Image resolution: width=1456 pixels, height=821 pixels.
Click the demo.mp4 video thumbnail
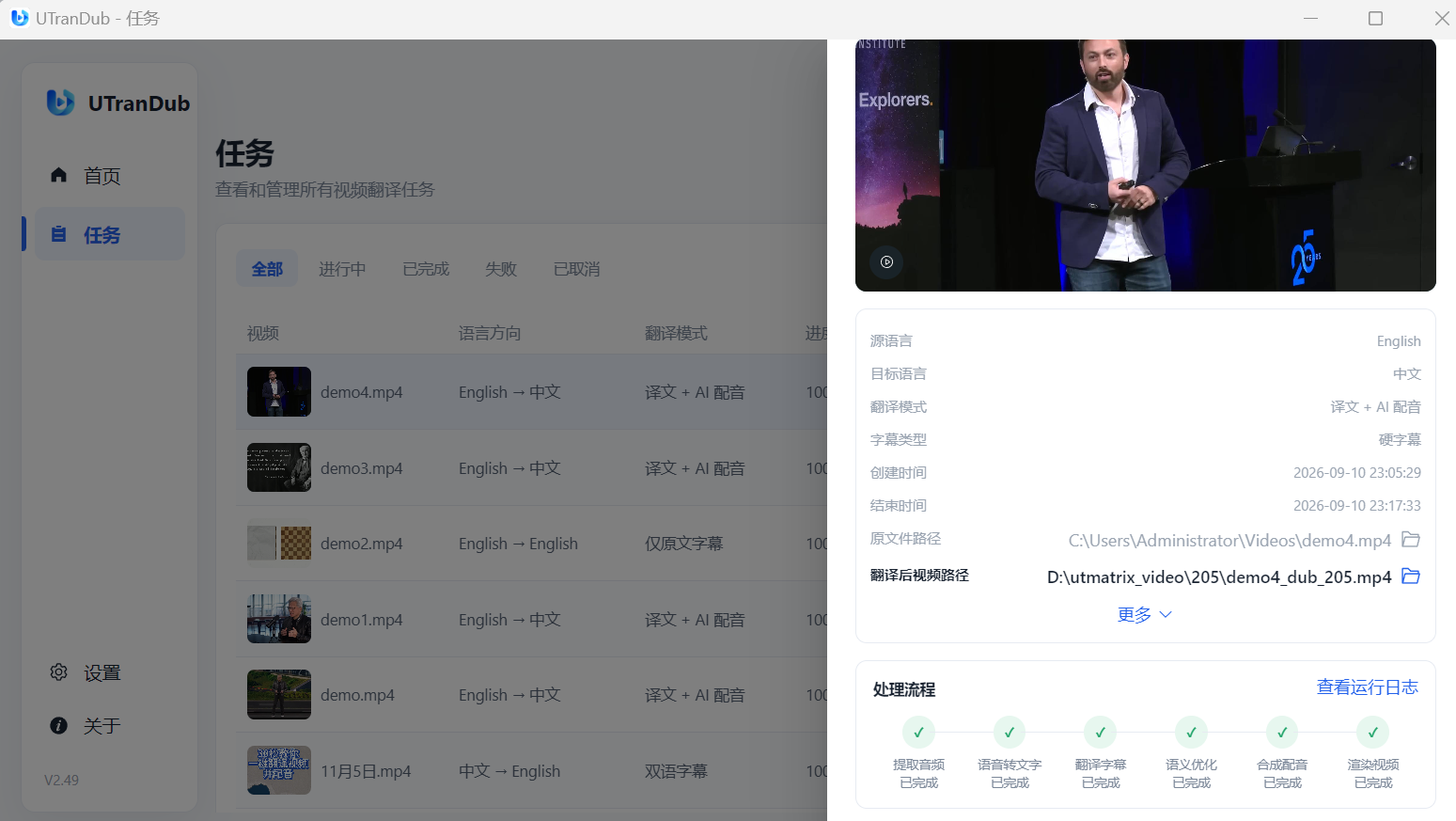pyautogui.click(x=279, y=694)
